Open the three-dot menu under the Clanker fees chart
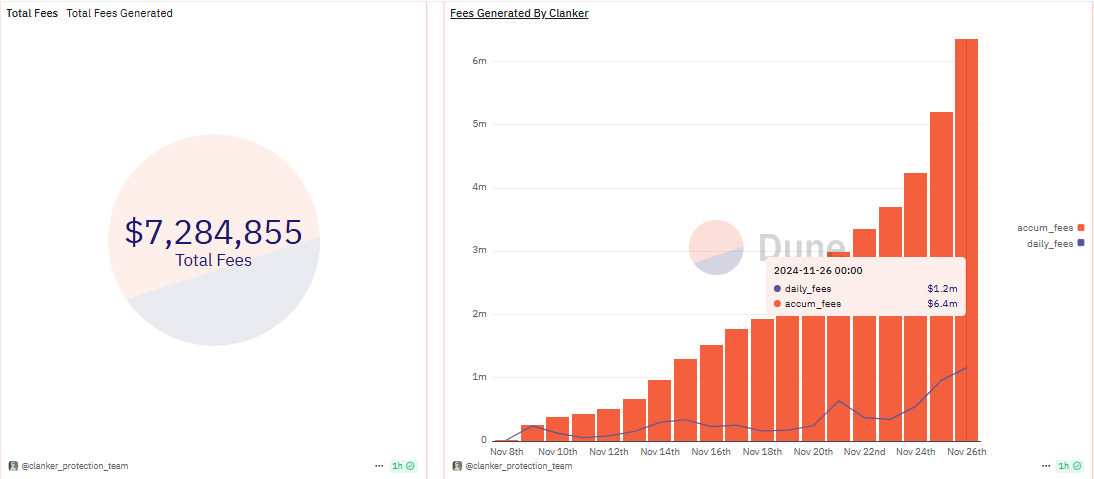Image resolution: width=1094 pixels, height=479 pixels. tap(1046, 466)
